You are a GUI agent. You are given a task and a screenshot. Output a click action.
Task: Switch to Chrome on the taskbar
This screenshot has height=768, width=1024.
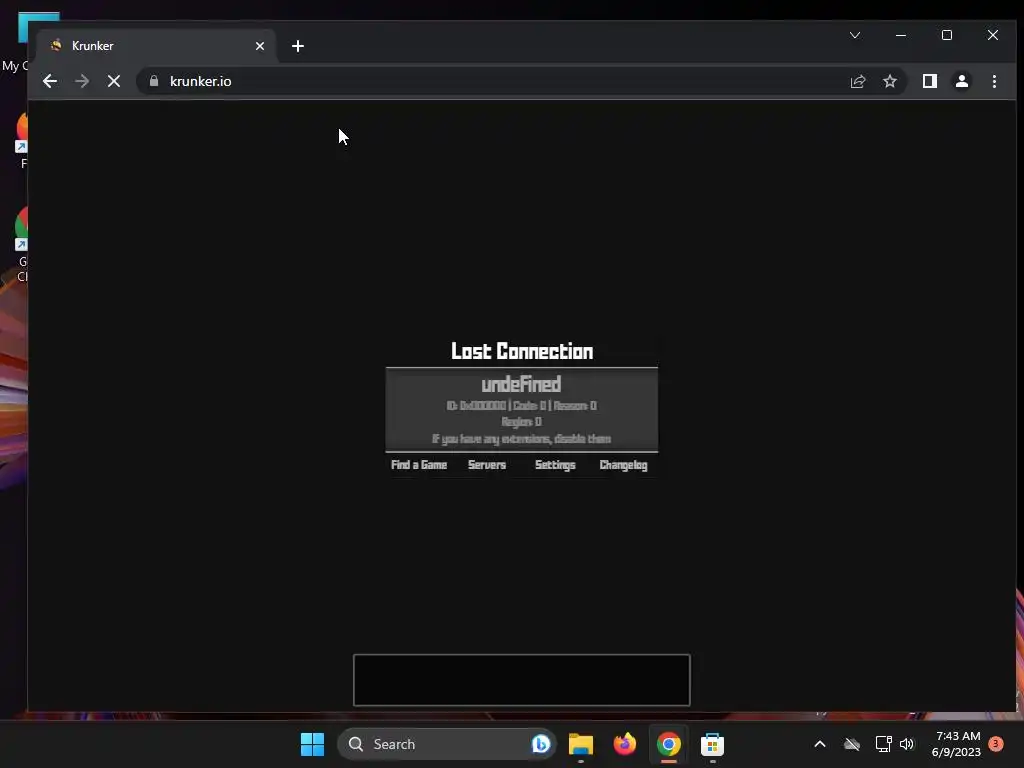pyautogui.click(x=669, y=744)
